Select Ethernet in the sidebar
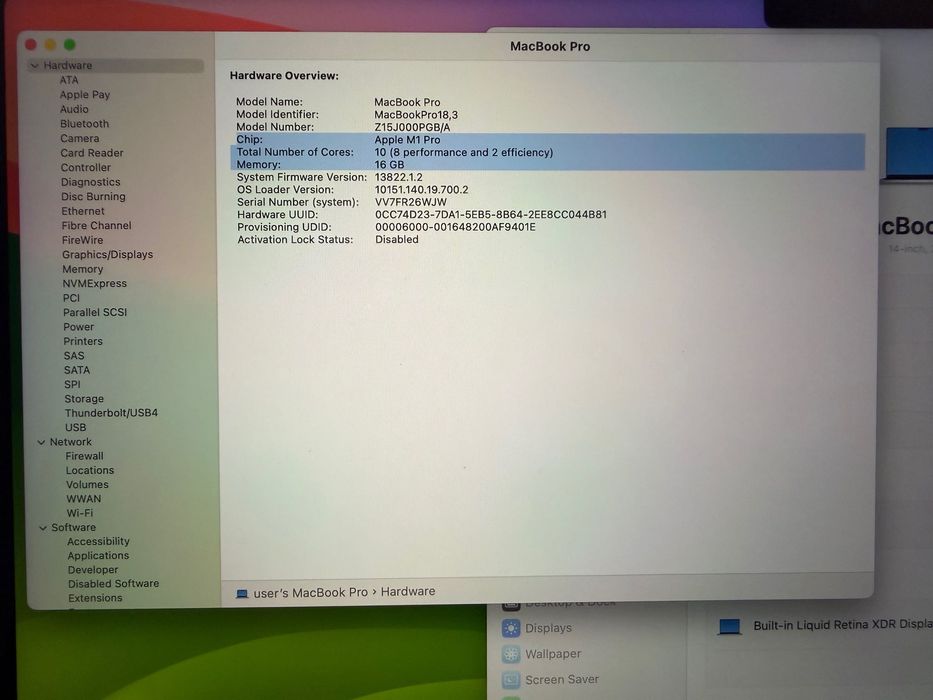The width and height of the screenshot is (933, 700). 83,211
